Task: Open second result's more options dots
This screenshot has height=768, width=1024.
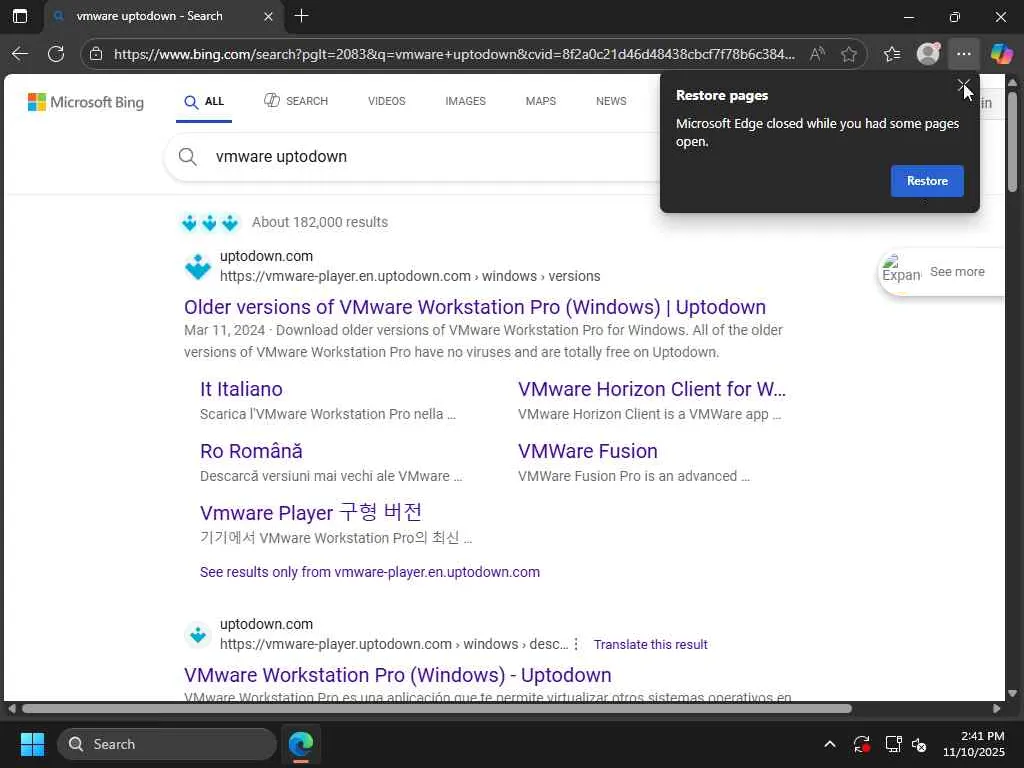Action: point(576,645)
